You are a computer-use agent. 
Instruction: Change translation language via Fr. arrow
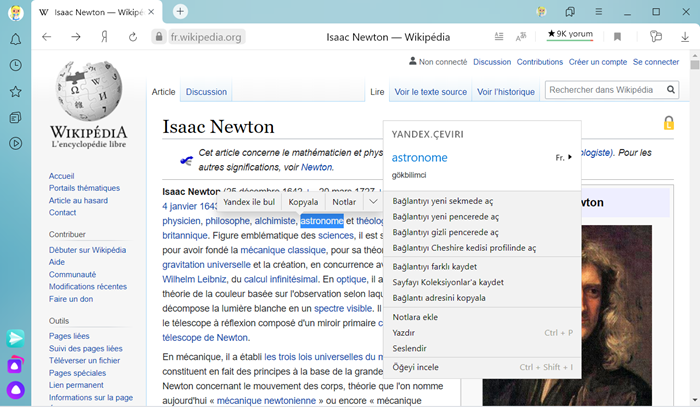[563, 158]
